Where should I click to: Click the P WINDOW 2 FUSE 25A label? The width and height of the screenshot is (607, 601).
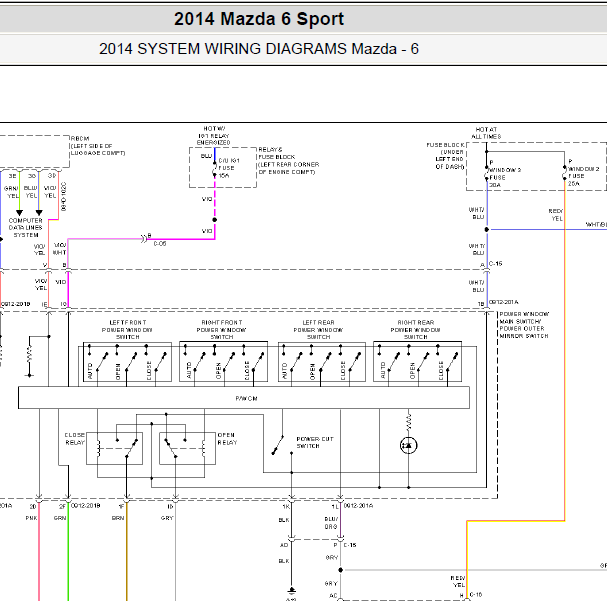[x=584, y=173]
